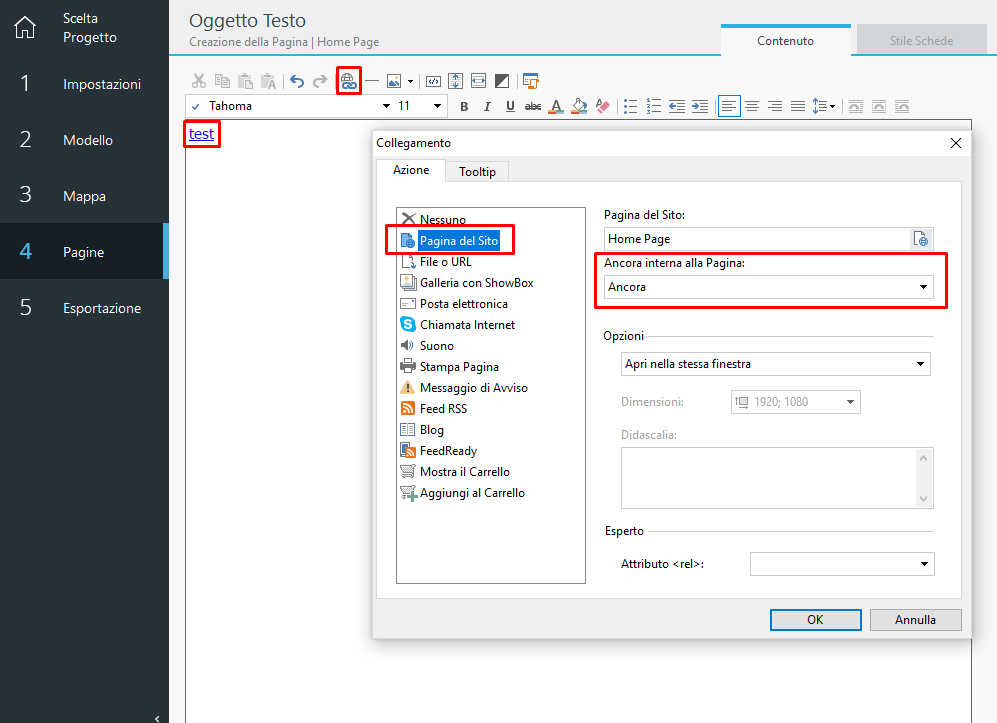Toggle Bold formatting button
Viewport: 997px width, 723px height.
pos(463,106)
